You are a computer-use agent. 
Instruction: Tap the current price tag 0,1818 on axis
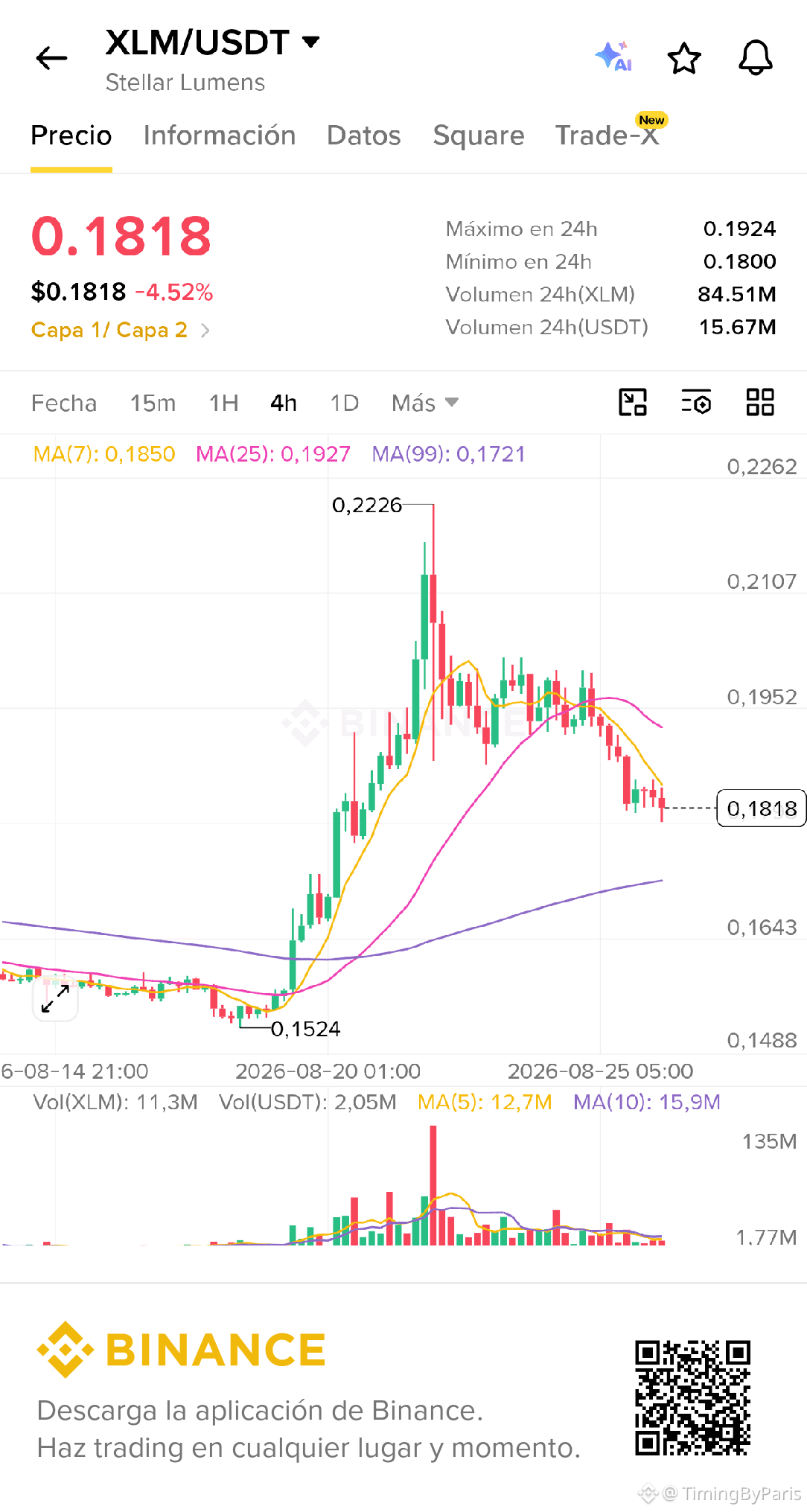[761, 808]
